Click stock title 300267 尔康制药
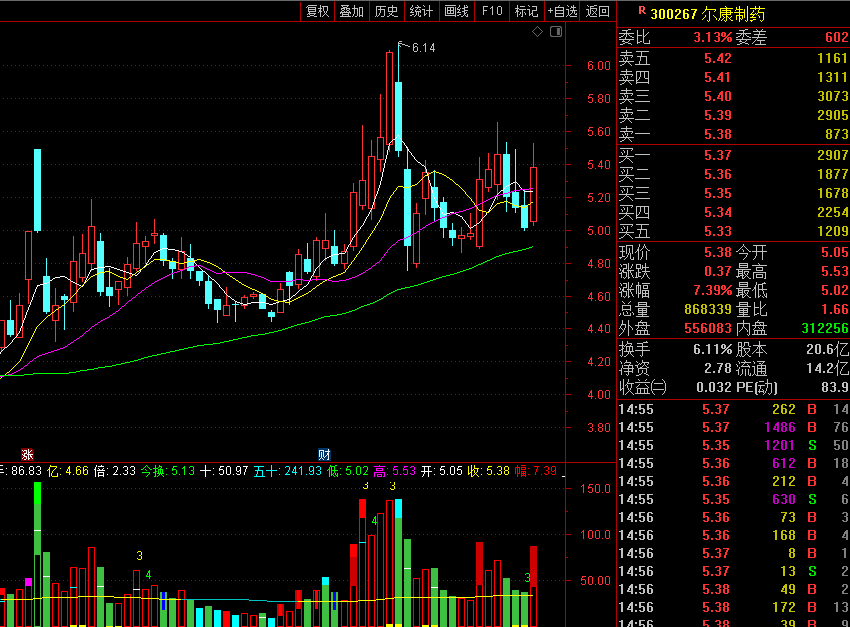Viewport: 850px width, 627px height. [x=707, y=14]
